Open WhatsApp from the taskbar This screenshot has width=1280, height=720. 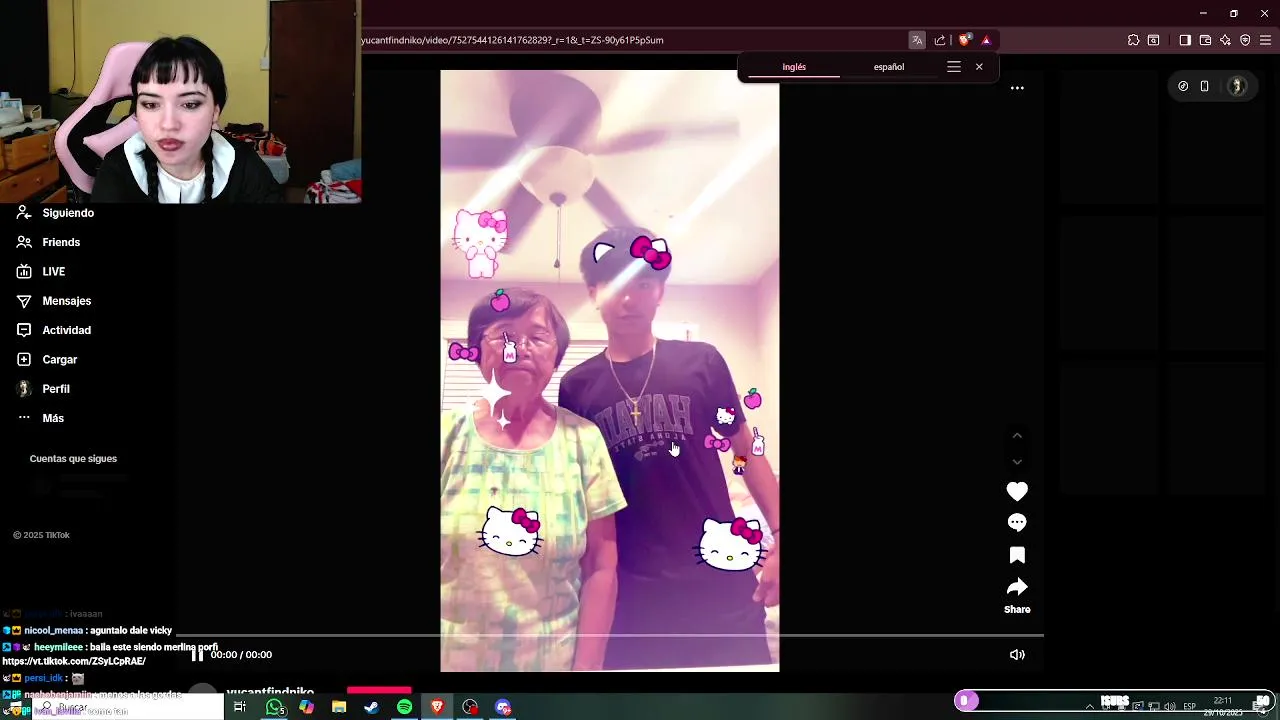(274, 707)
